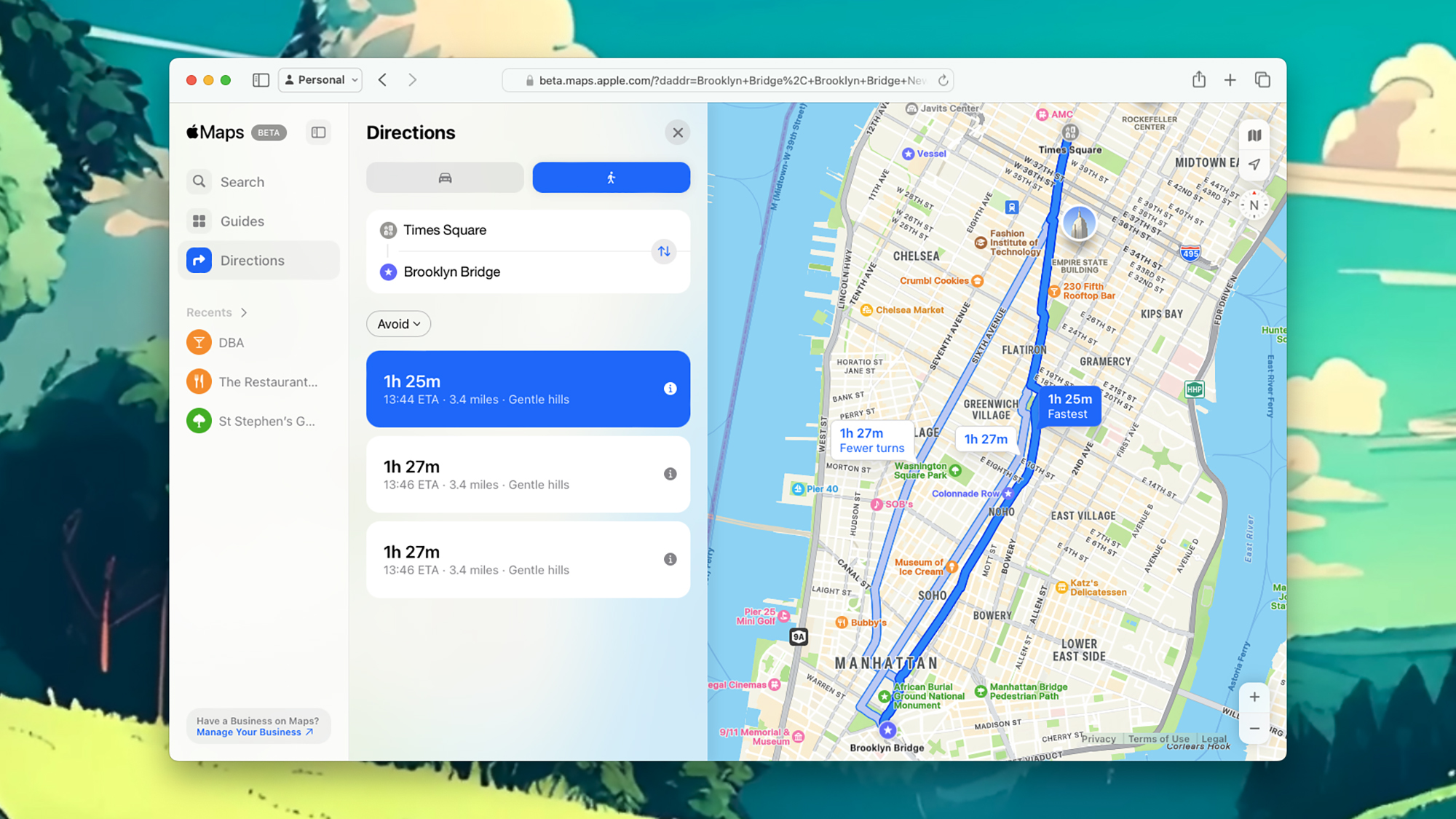The width and height of the screenshot is (1456, 819).
Task: Click the Manage Your Business link
Action: [x=253, y=732]
